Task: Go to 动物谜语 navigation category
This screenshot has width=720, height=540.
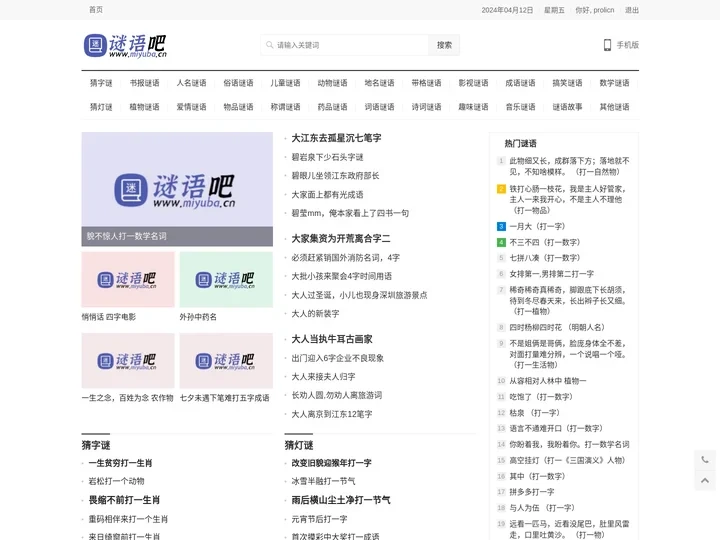Action: [x=332, y=83]
